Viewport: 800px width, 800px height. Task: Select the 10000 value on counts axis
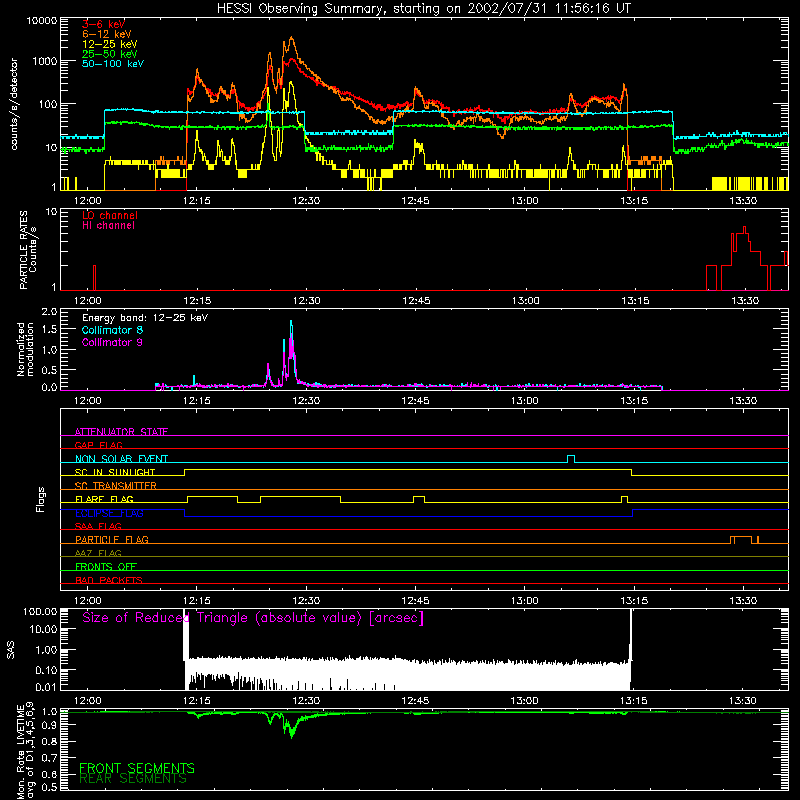coord(42,21)
